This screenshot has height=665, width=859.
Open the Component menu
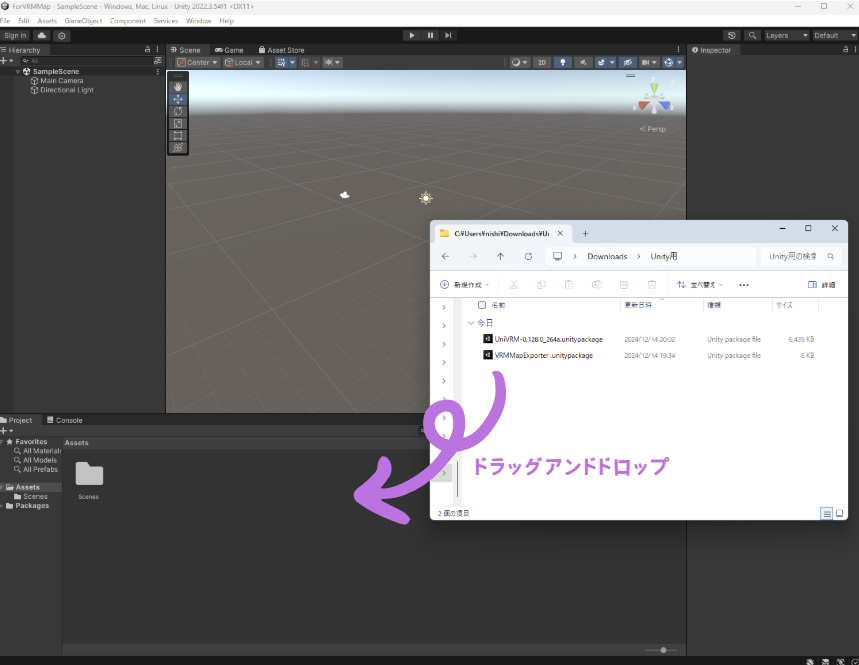click(128, 21)
